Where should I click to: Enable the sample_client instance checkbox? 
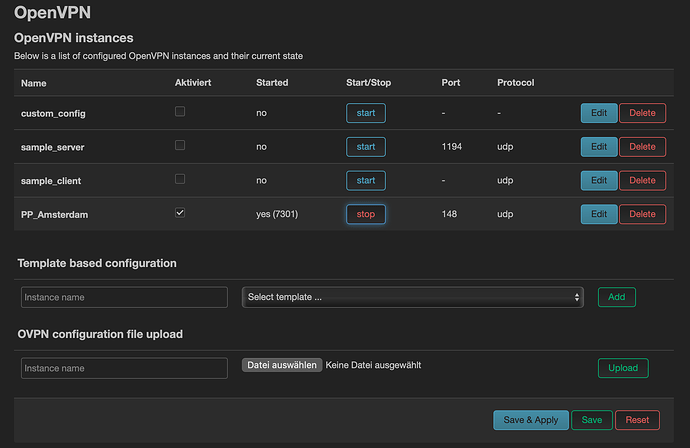tap(180, 179)
